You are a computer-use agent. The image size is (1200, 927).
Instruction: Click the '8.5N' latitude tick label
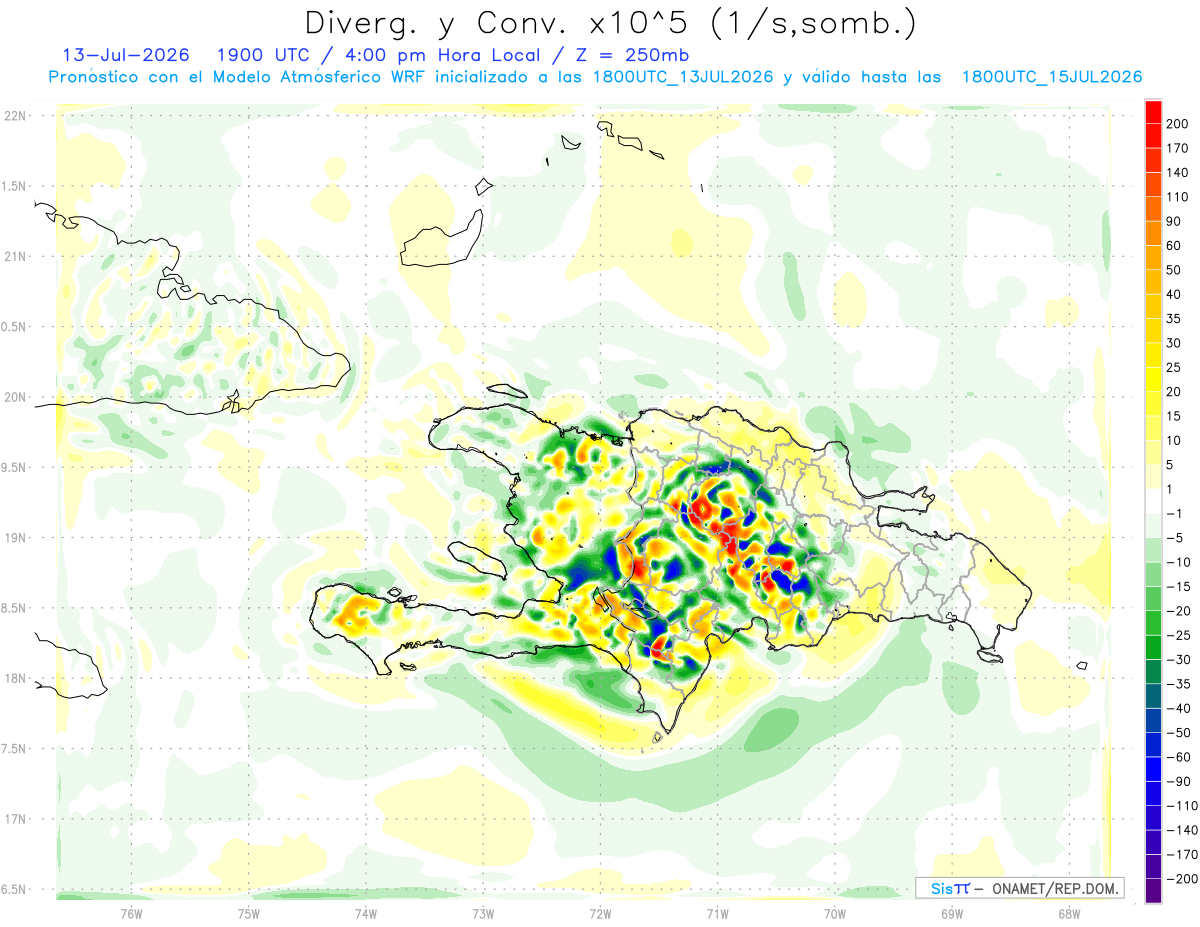[14, 608]
